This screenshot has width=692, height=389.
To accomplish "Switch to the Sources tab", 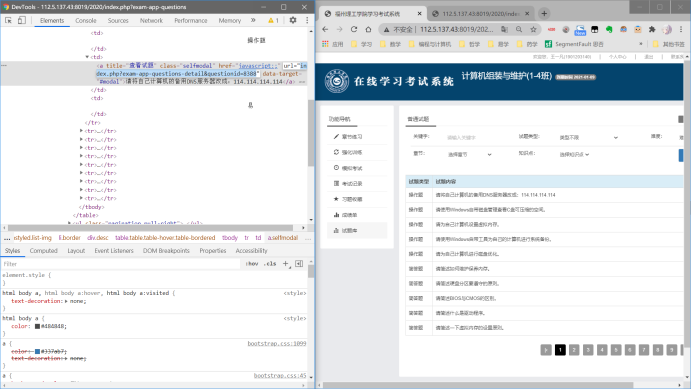I will [118, 20].
